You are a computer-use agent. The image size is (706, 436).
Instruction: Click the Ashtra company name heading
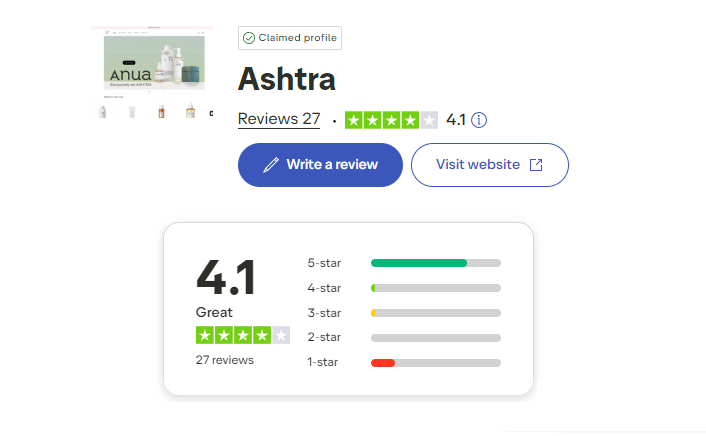coord(286,79)
